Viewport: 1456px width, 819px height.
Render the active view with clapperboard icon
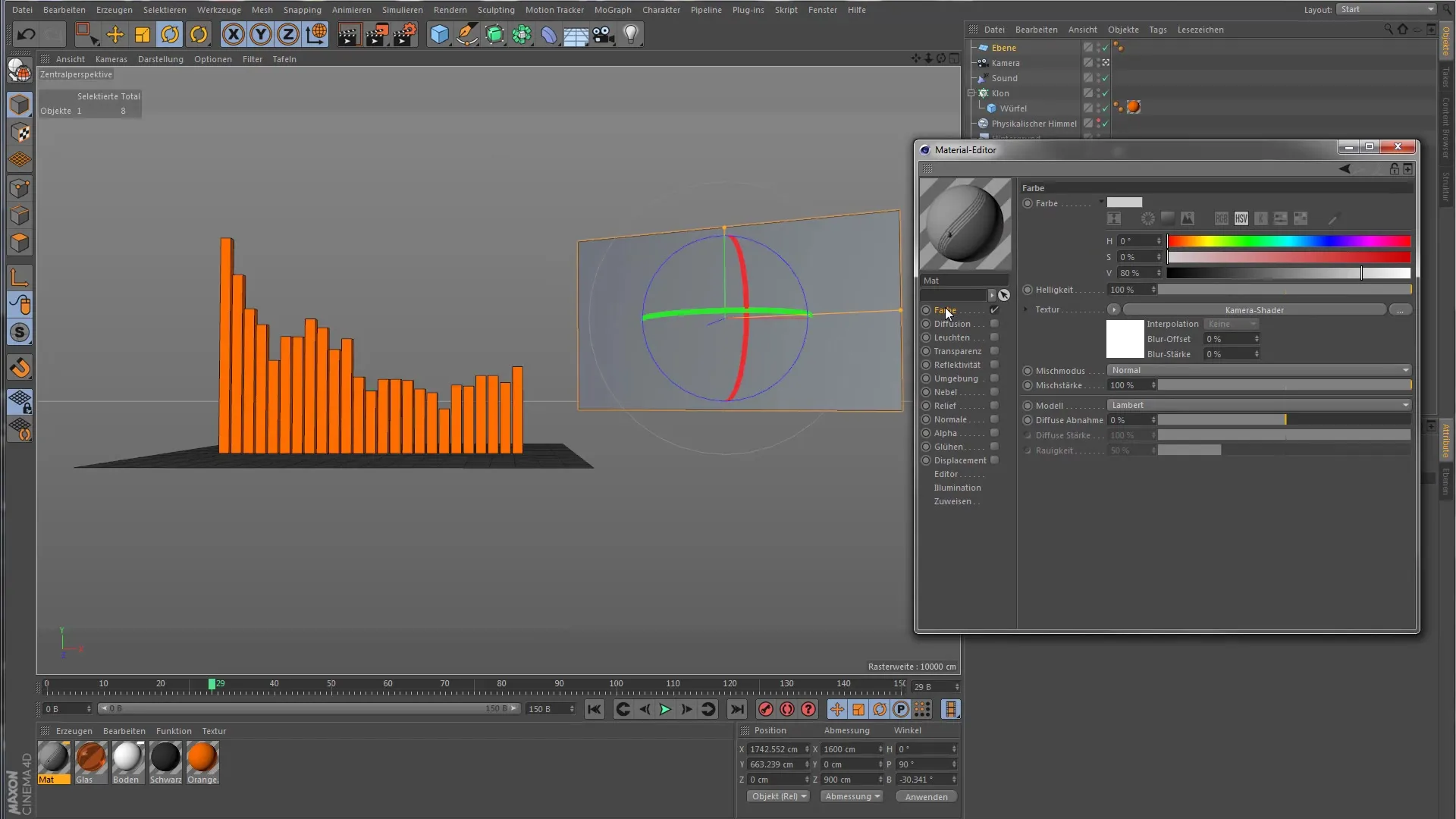[349, 34]
